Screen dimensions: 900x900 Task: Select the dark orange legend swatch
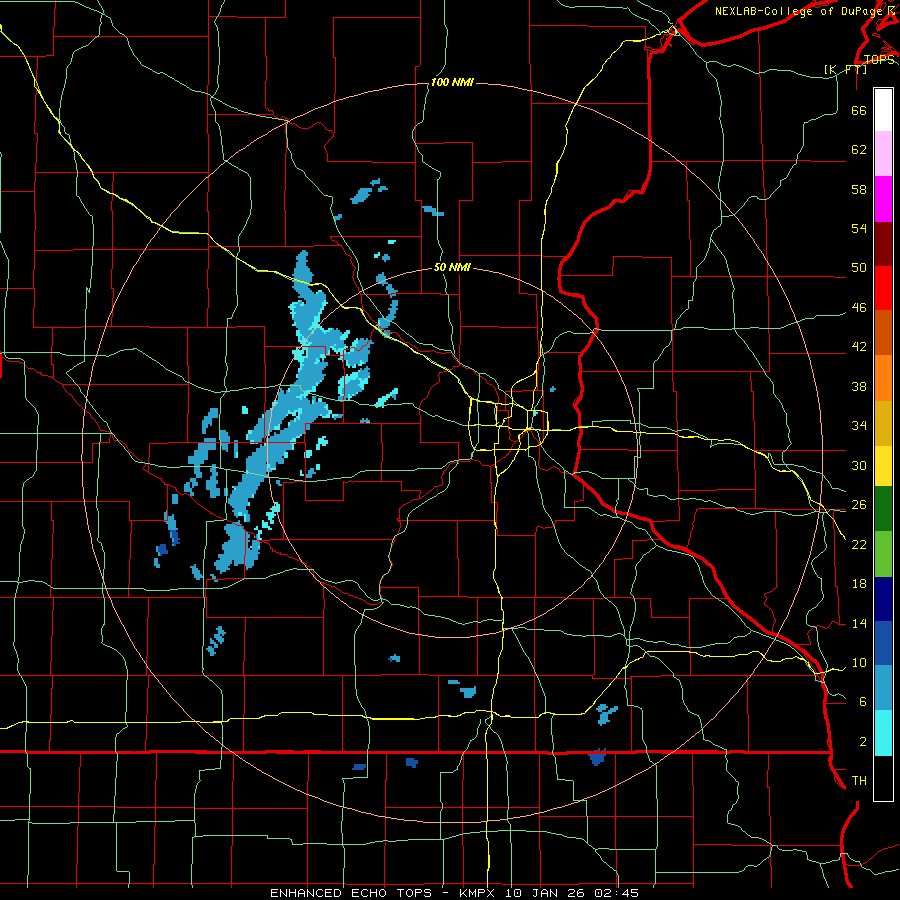[883, 332]
